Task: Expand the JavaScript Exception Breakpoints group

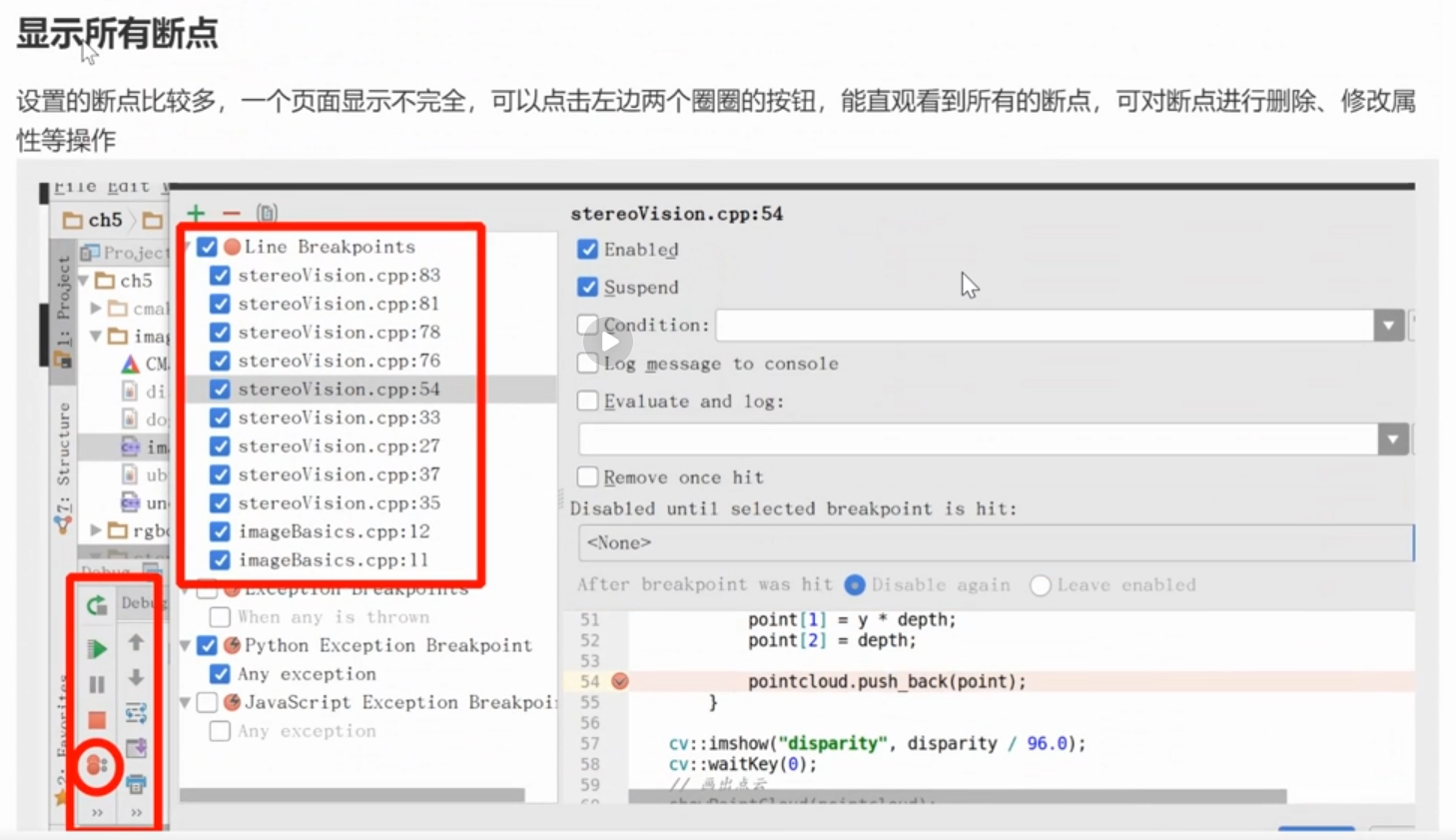Action: tap(184, 702)
